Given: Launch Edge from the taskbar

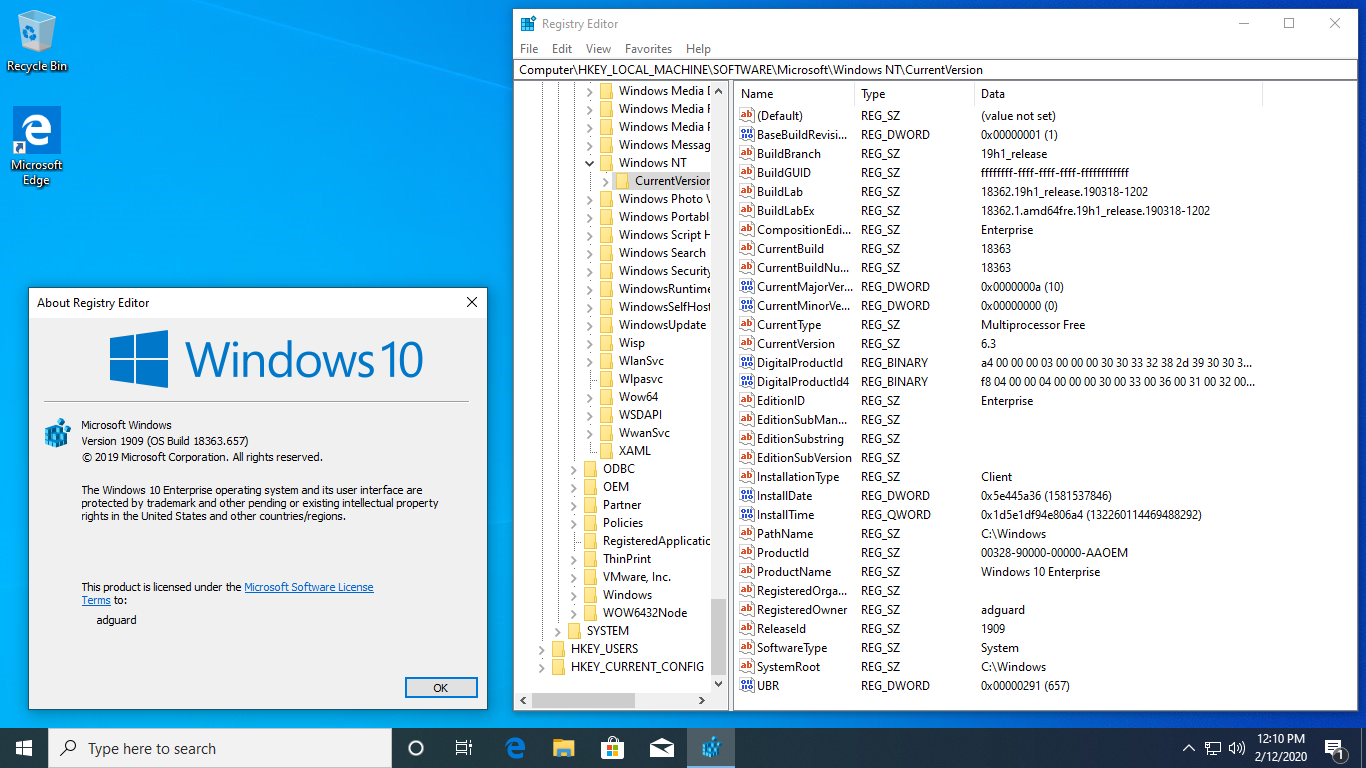Looking at the screenshot, I should click(x=516, y=748).
